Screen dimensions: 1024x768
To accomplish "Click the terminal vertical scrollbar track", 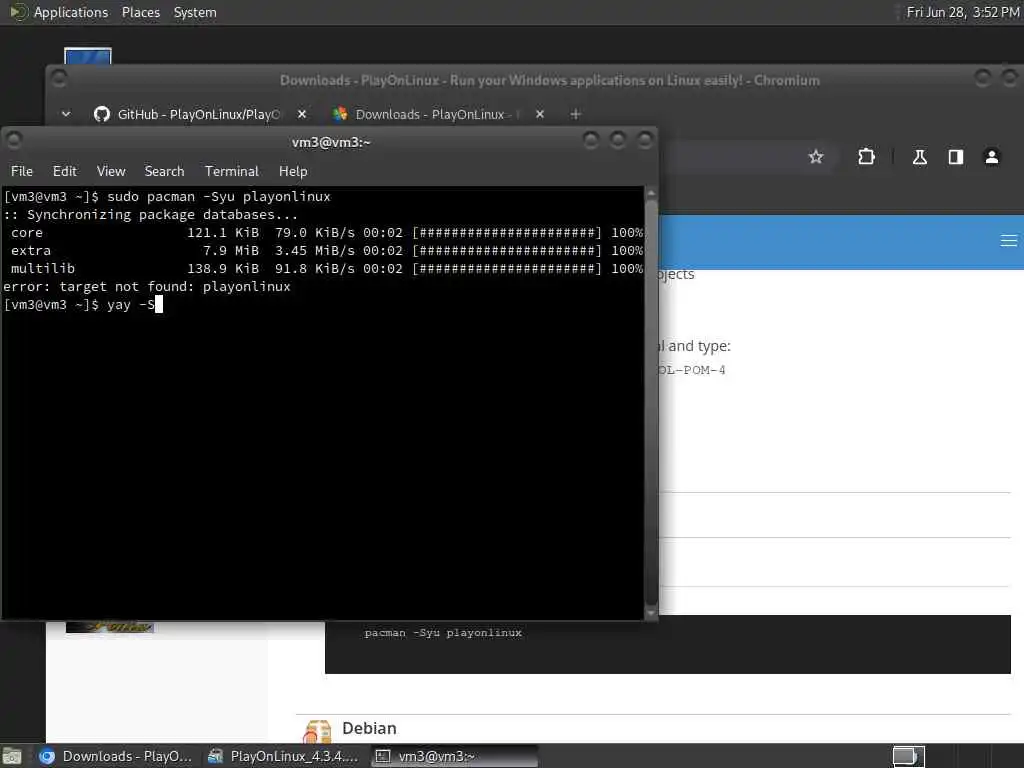I will pyautogui.click(x=650, y=403).
